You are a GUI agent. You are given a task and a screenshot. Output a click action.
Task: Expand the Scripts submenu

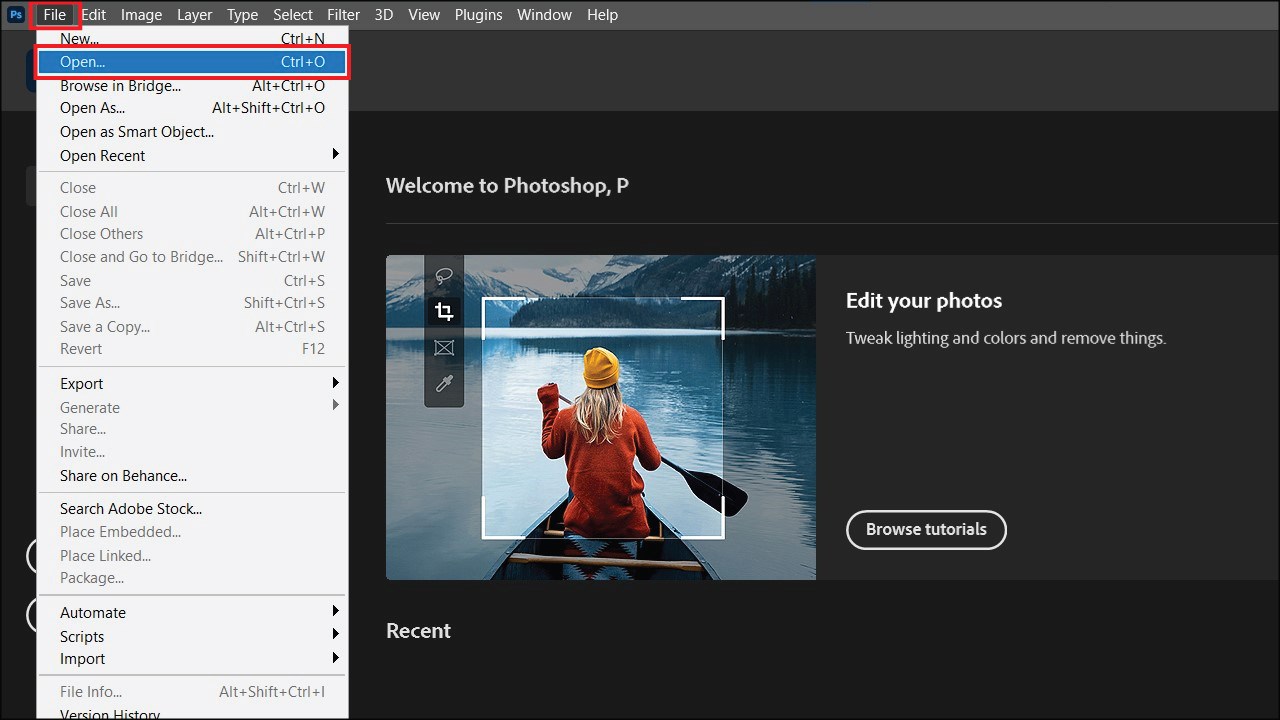click(x=82, y=636)
